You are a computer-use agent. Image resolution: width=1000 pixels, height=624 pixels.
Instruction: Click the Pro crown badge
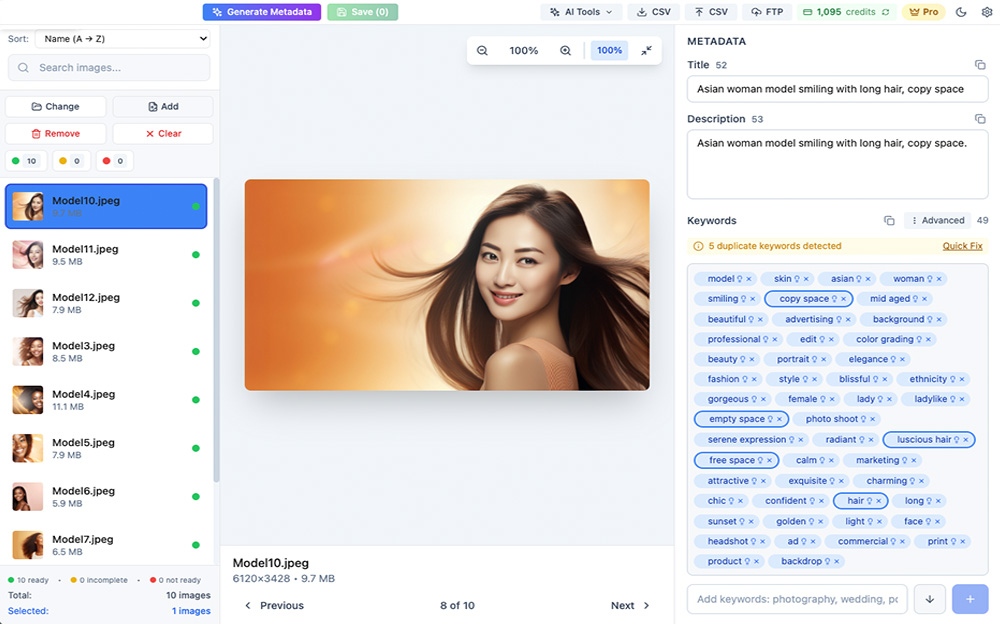[x=923, y=12]
